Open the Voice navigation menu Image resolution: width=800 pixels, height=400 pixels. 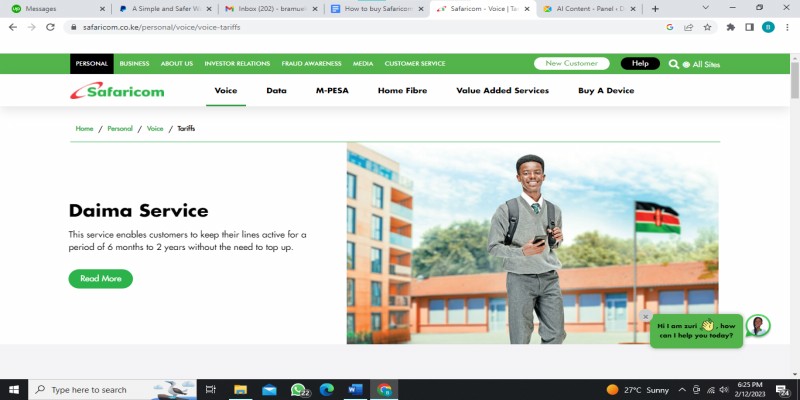[226, 91]
